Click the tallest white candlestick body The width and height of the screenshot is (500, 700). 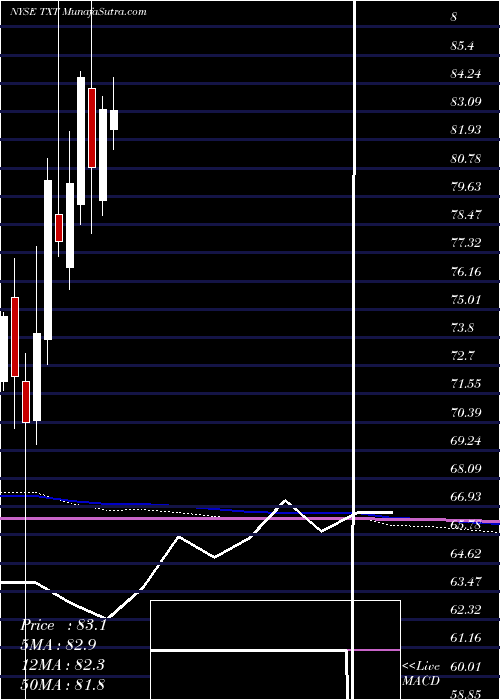(48, 260)
